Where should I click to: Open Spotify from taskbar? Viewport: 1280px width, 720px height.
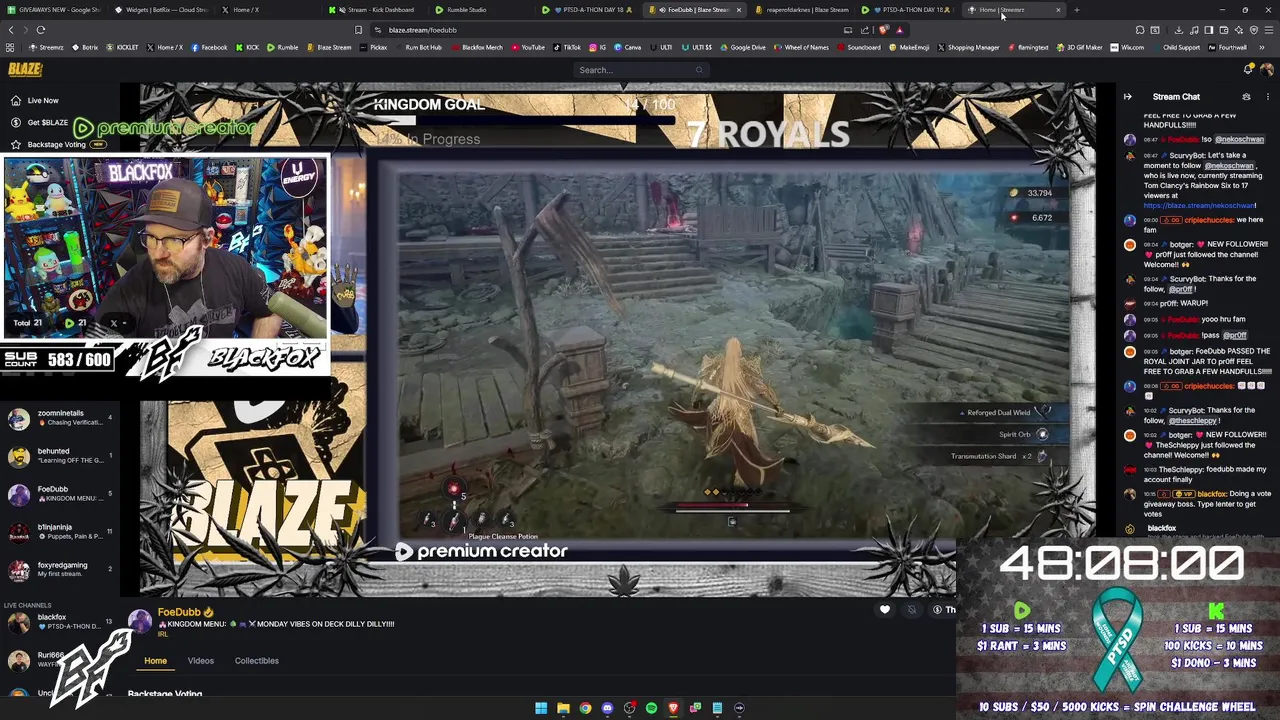(x=651, y=708)
